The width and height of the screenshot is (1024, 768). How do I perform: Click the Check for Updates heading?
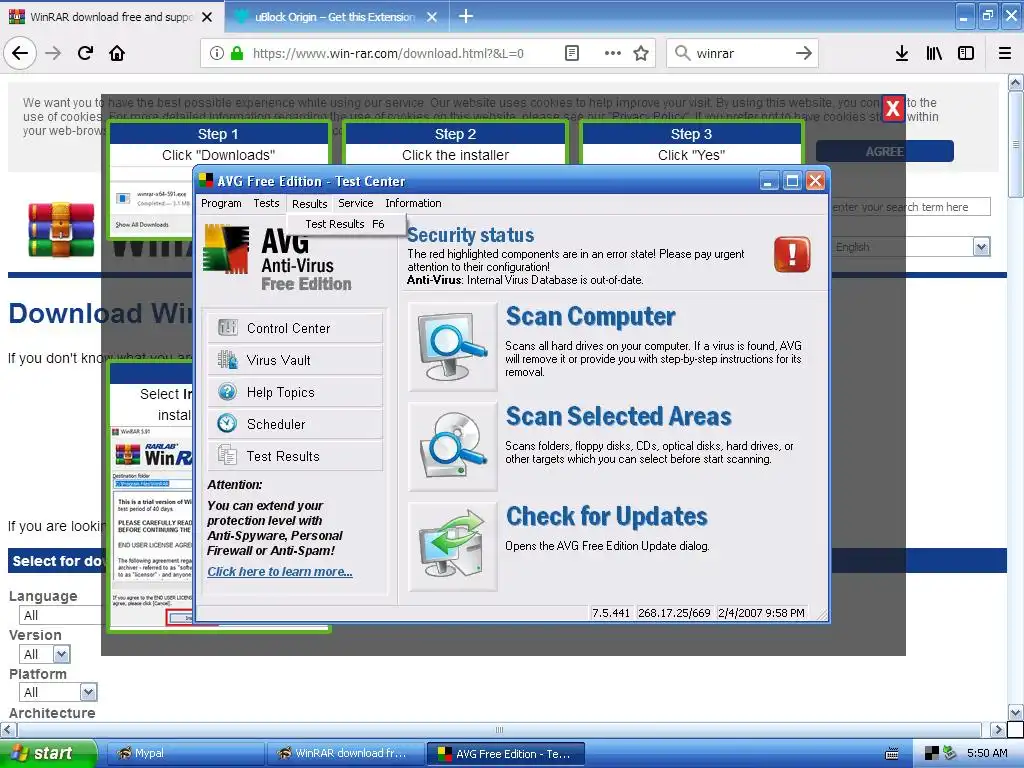coord(607,517)
